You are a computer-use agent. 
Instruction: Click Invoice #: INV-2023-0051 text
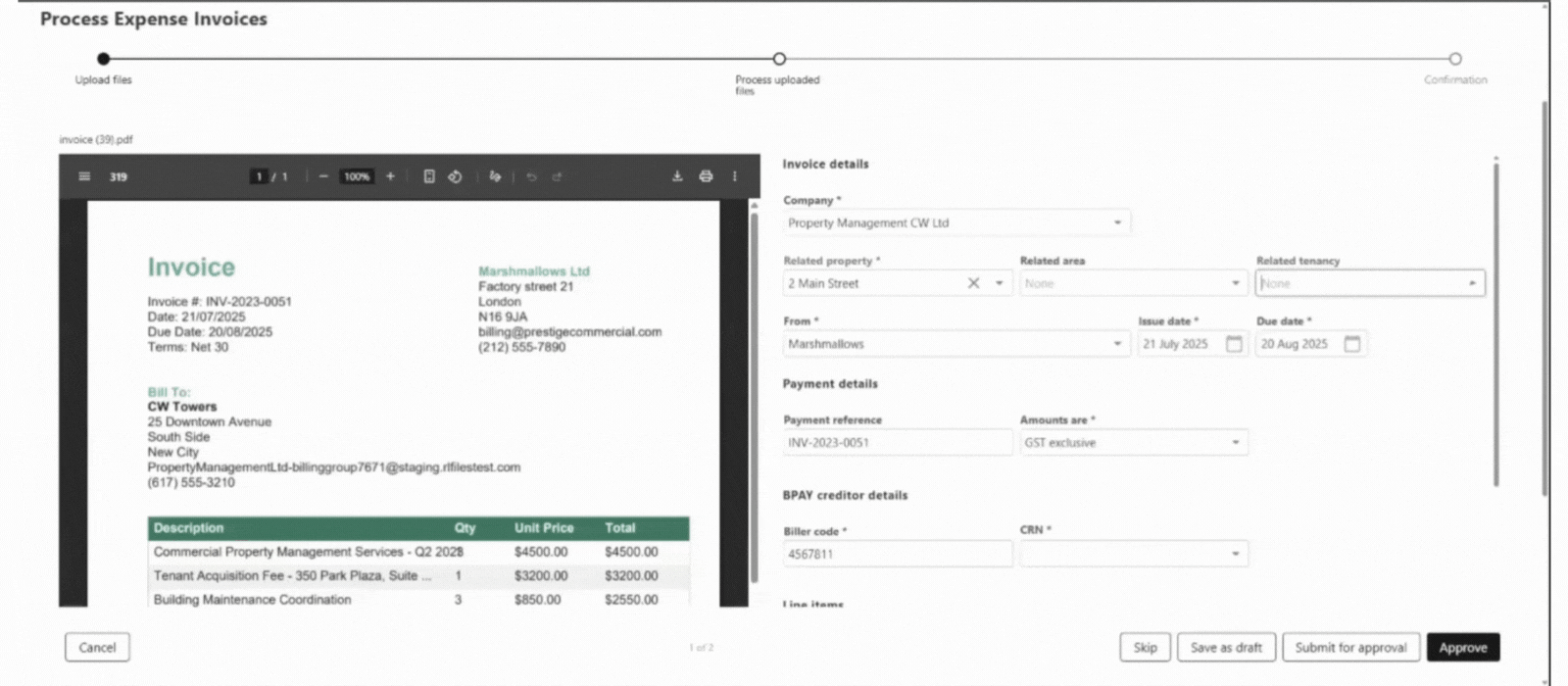220,302
